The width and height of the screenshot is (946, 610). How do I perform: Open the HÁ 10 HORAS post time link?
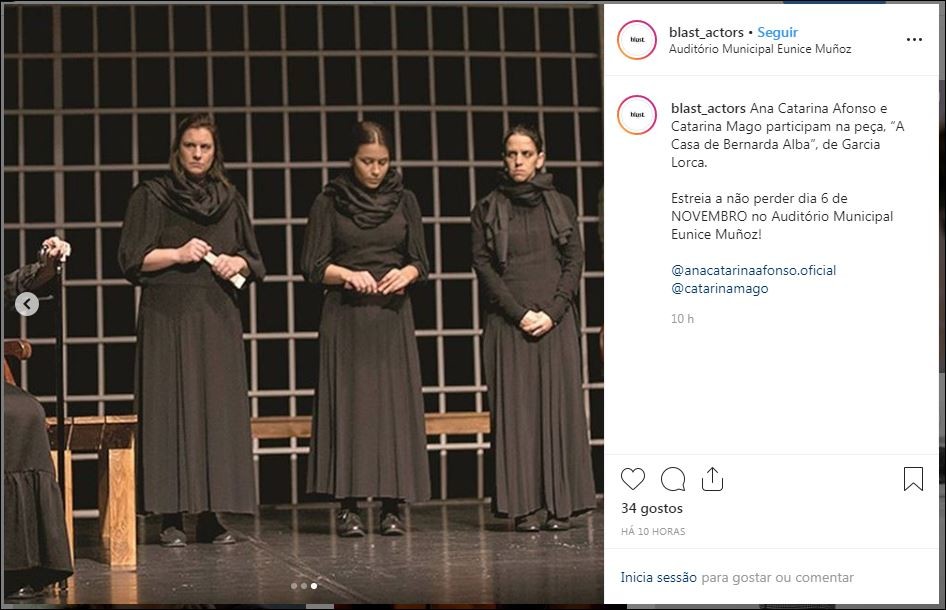point(653,532)
